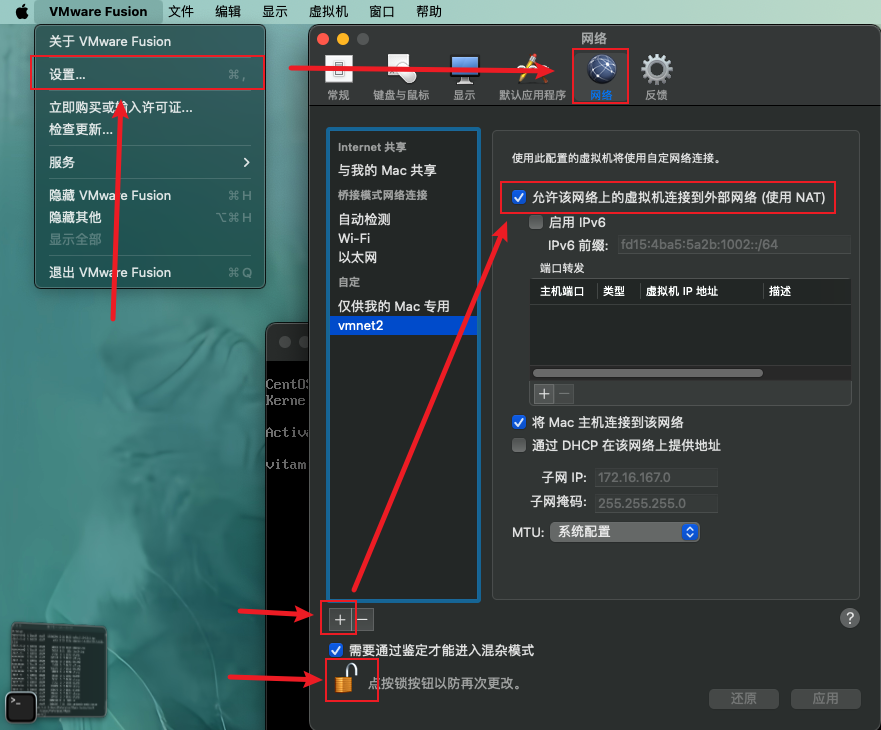The width and height of the screenshot is (881, 730).
Task: Select the 网络 (Network) globe icon
Action: 601,70
